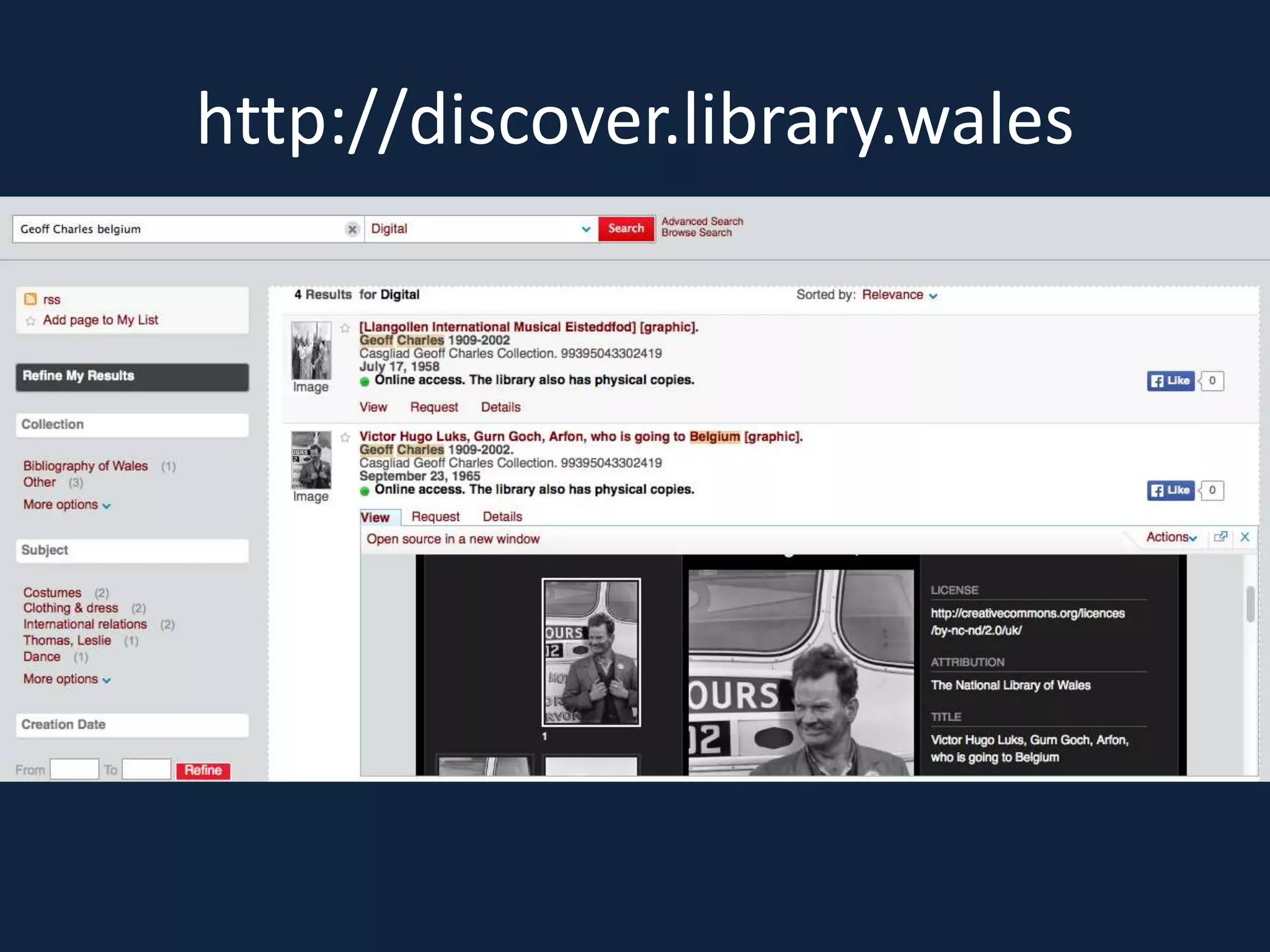This screenshot has width=1270, height=952.
Task: Open Details tab for Llangollen Eisteddfod result
Action: tap(501, 407)
